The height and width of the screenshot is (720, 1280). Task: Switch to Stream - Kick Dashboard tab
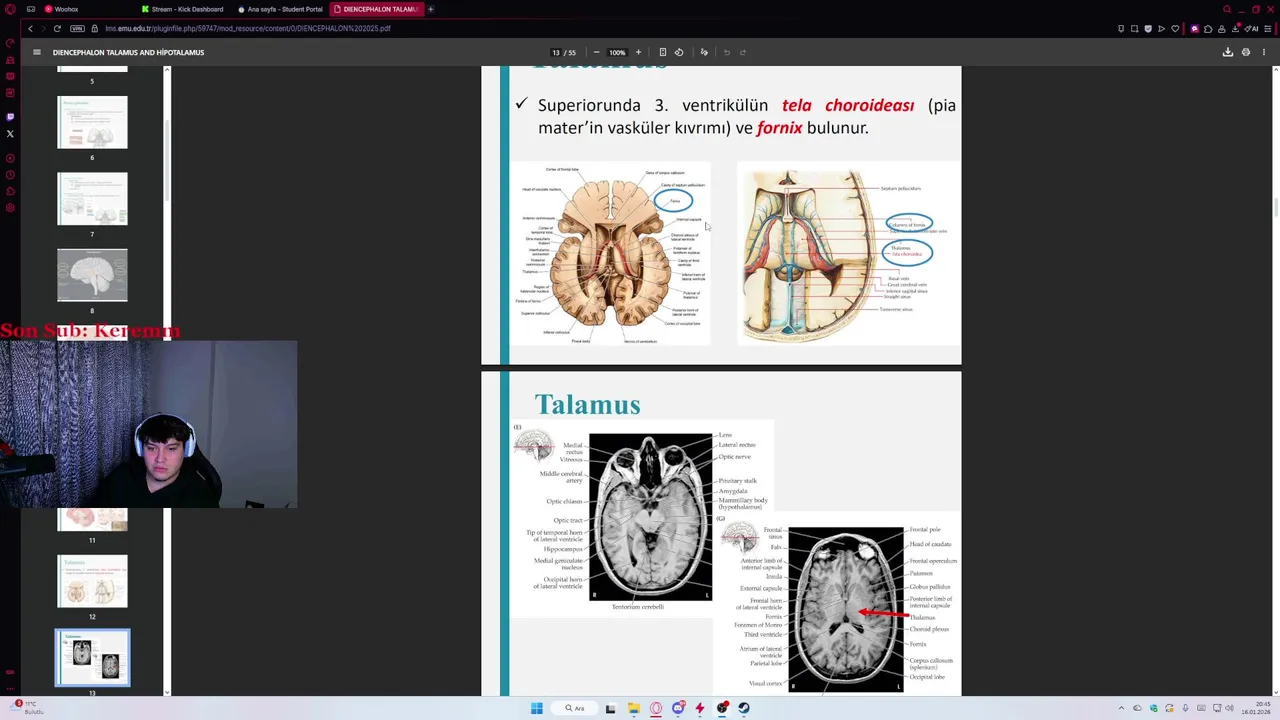pos(183,9)
